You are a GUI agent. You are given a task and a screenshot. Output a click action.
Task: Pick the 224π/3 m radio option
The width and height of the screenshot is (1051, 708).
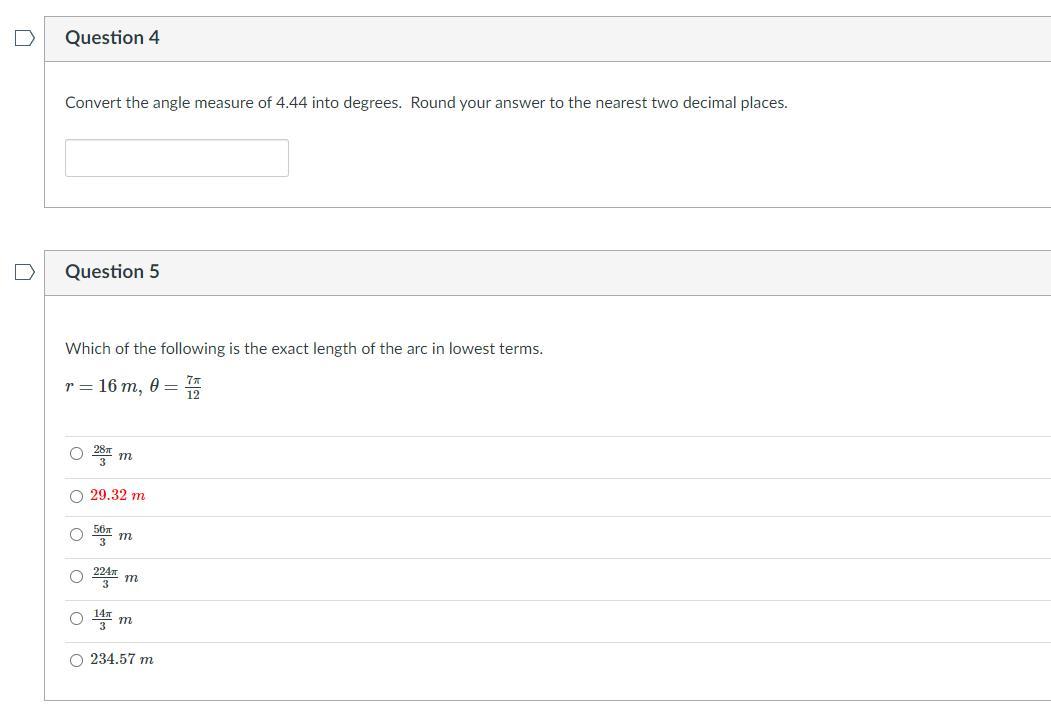(77, 577)
